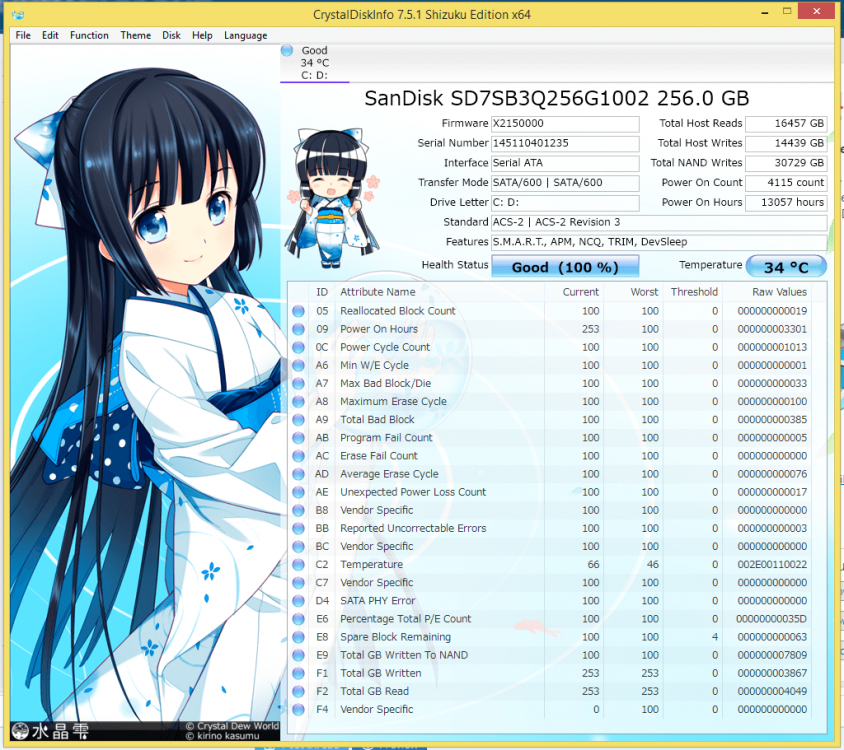Click the Transfer Mode field
Screen dimensions: 844x750
click(x=565, y=183)
